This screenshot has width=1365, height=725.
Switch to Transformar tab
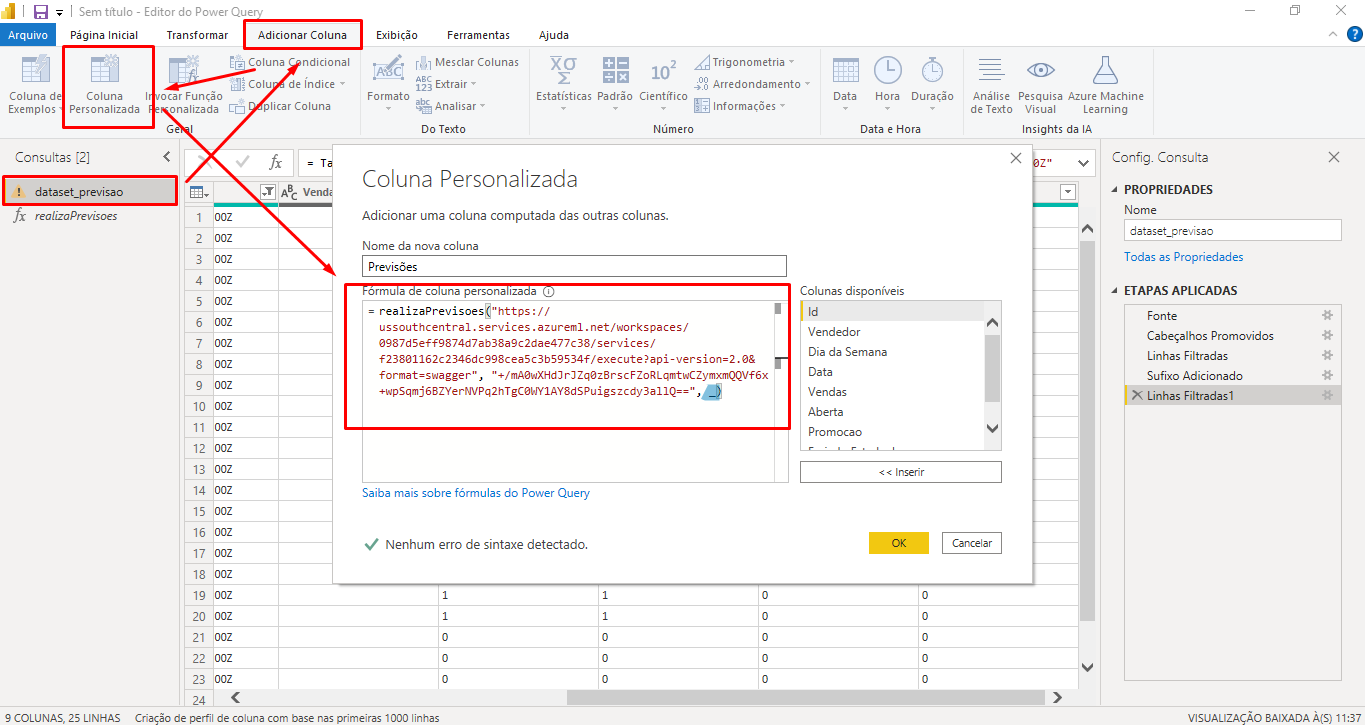197,35
